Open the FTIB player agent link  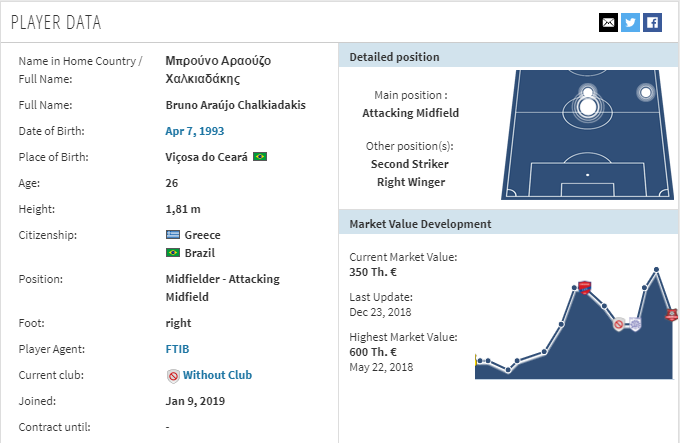point(177,349)
